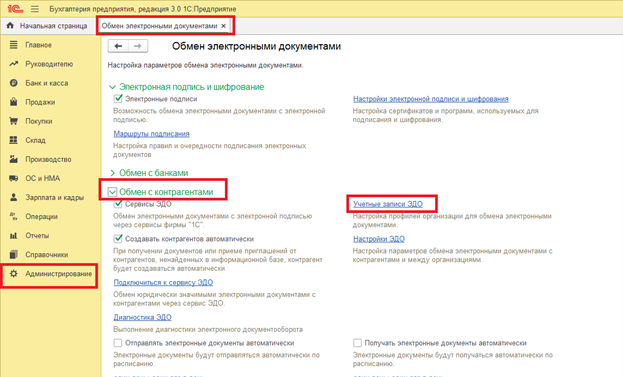Click the Производство factory icon
This screenshot has width=623, height=377.
click(x=14, y=159)
